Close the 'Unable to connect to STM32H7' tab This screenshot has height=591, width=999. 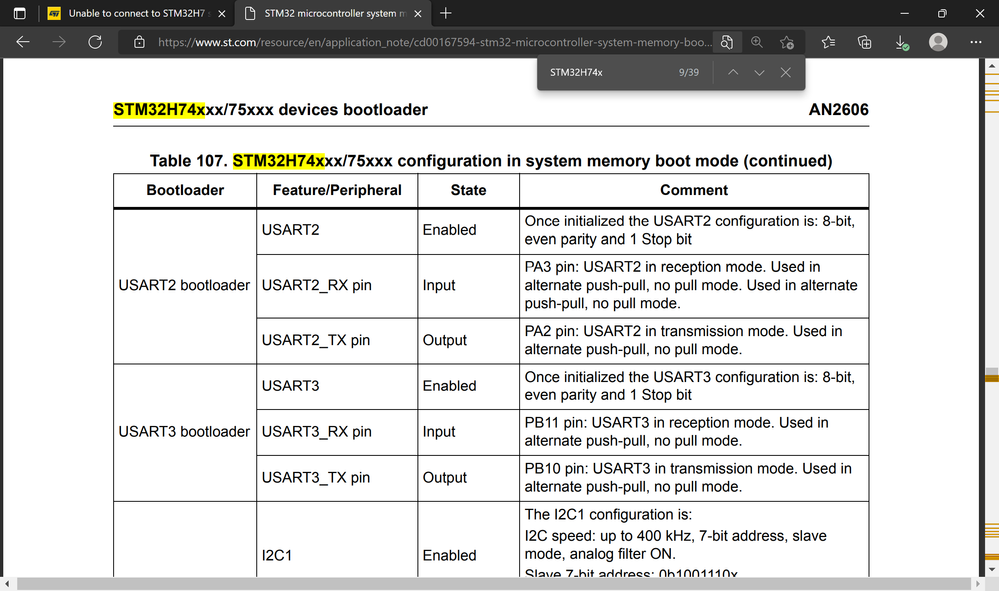pos(222,13)
